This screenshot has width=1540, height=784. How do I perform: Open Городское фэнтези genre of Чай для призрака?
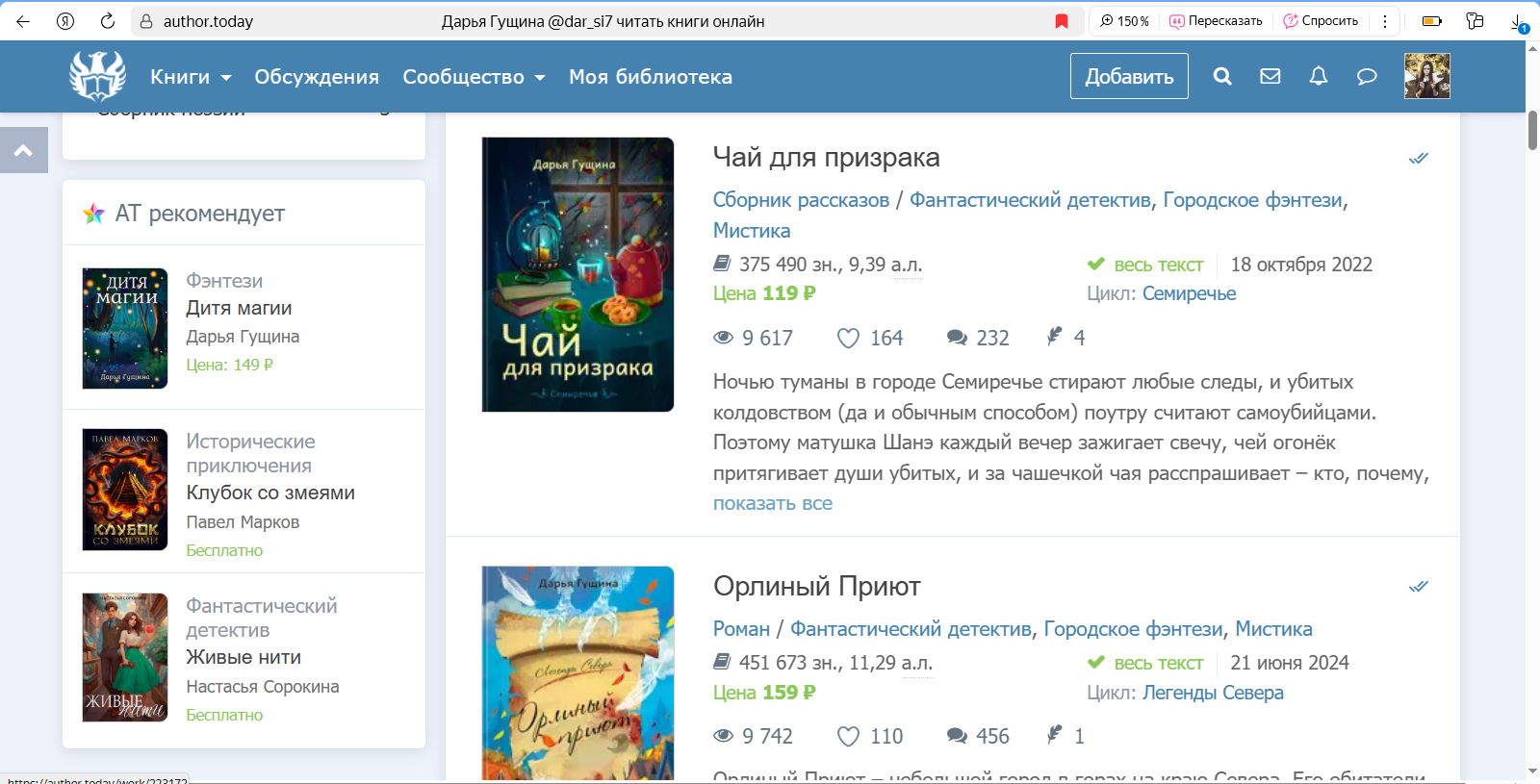1253,200
